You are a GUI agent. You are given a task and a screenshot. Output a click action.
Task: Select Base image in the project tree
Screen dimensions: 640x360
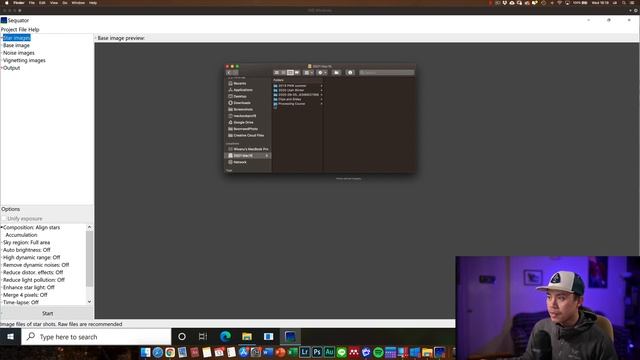(16, 45)
